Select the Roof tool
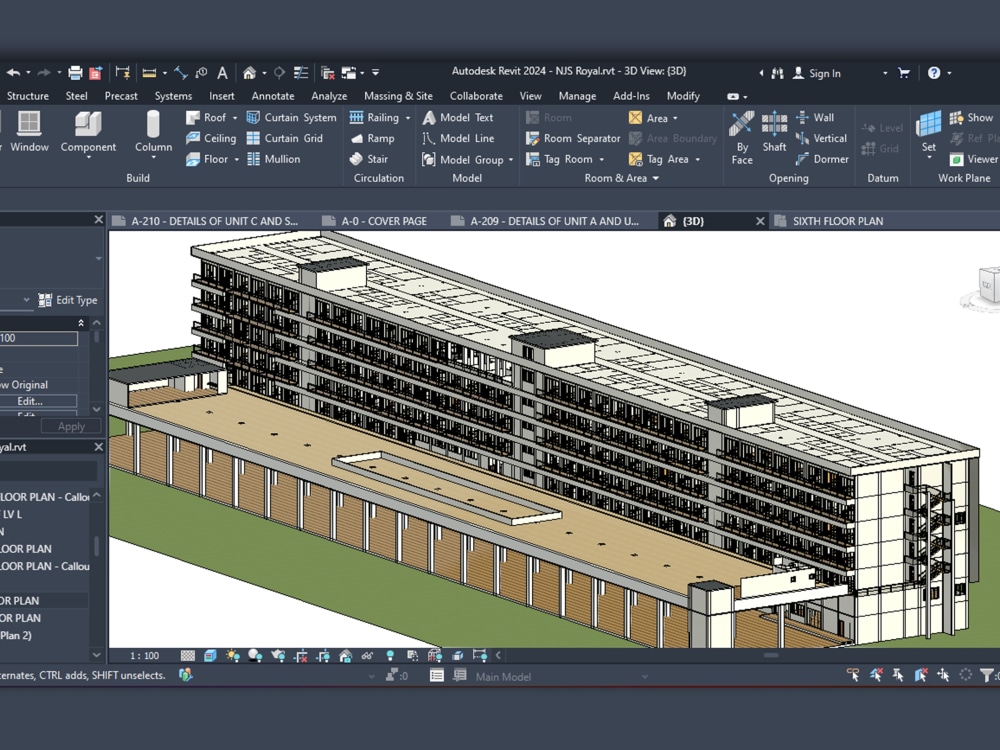 coord(212,117)
